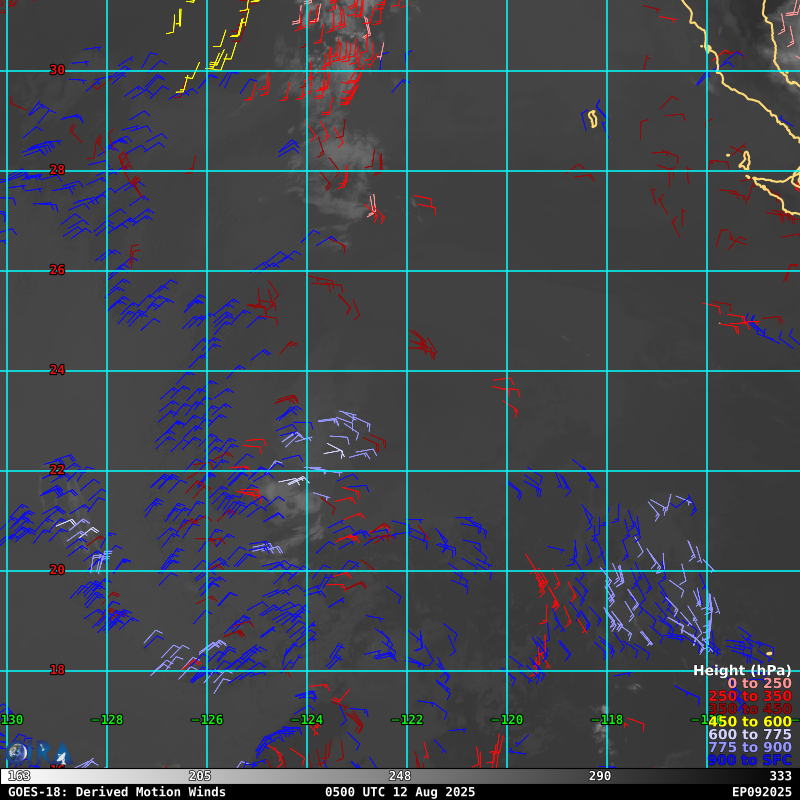
Task: Click the 205 value on the grayscale colorbar
Action: pos(200,776)
